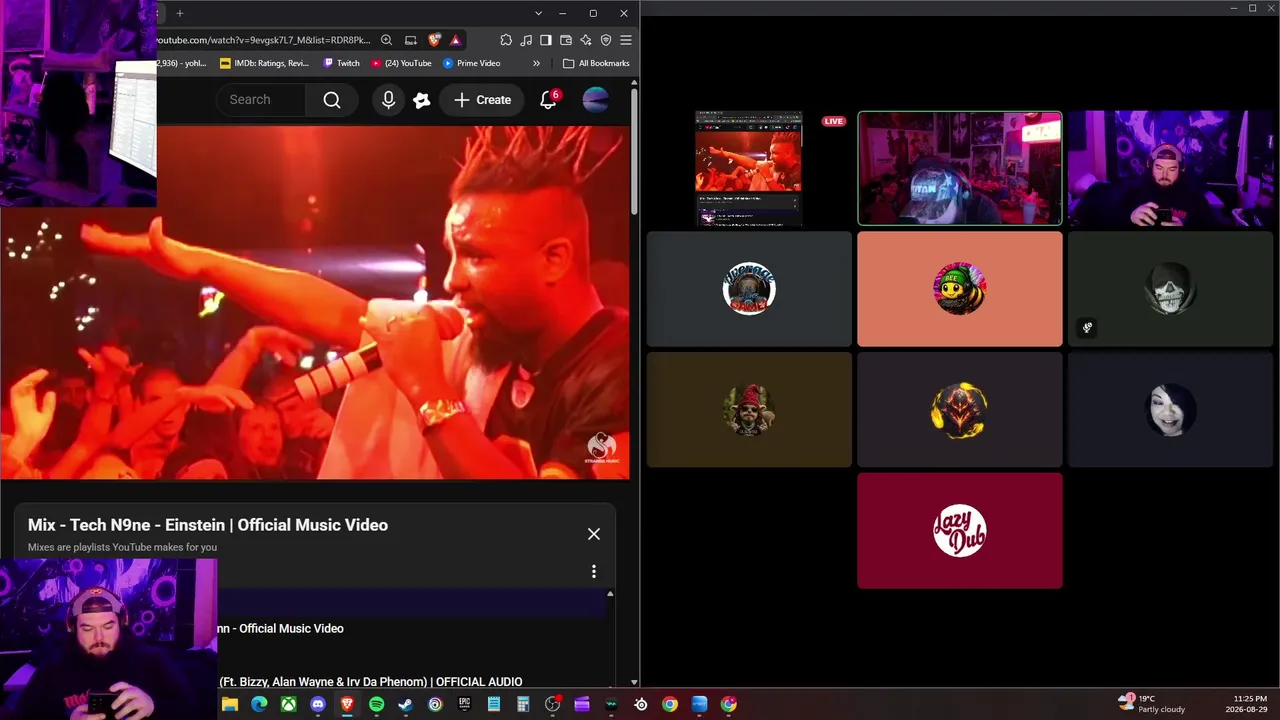Select the Lazy Dub avatar tile
The image size is (1280, 720).
tap(960, 531)
